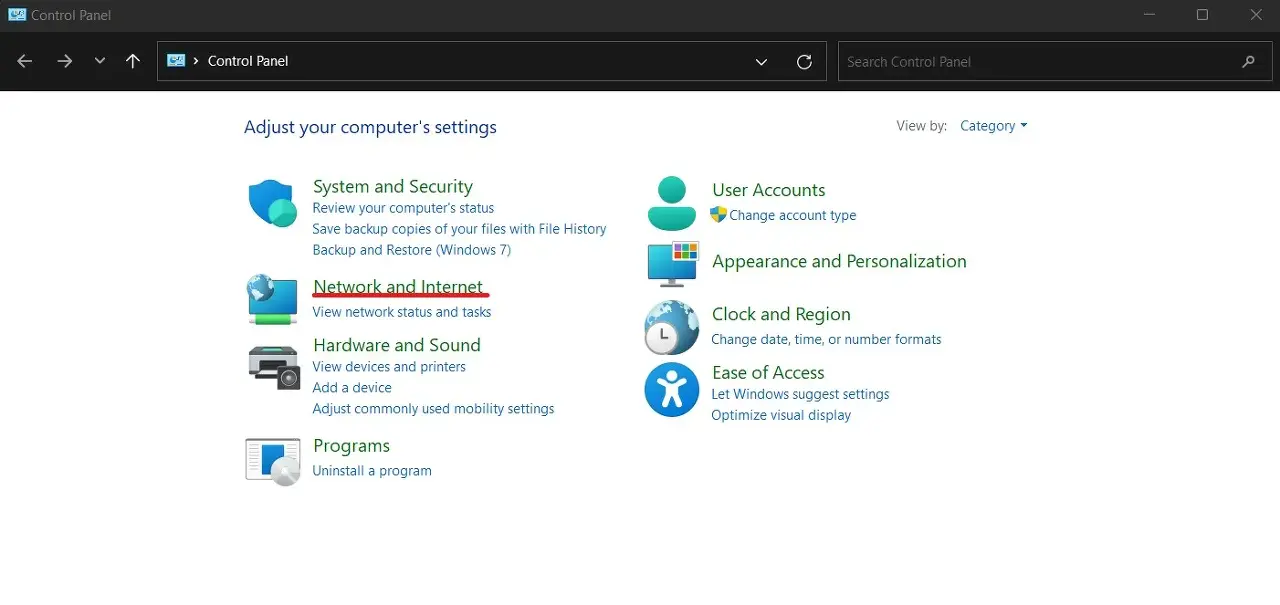The height and width of the screenshot is (605, 1280).
Task: Click the Network and Internet globe icon
Action: (x=272, y=300)
